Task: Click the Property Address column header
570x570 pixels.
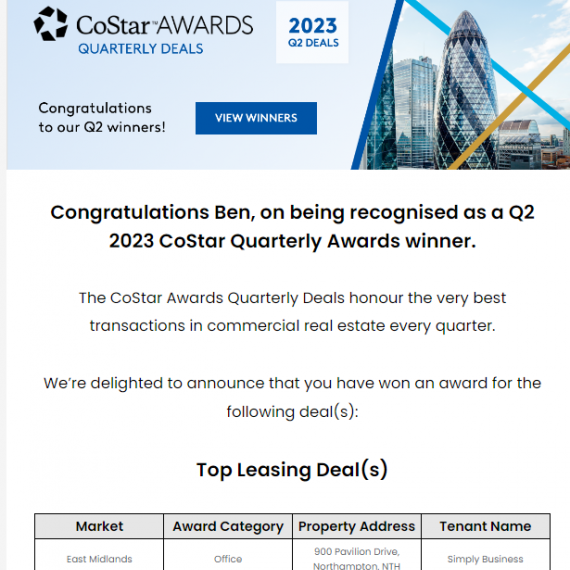Action: tap(357, 526)
